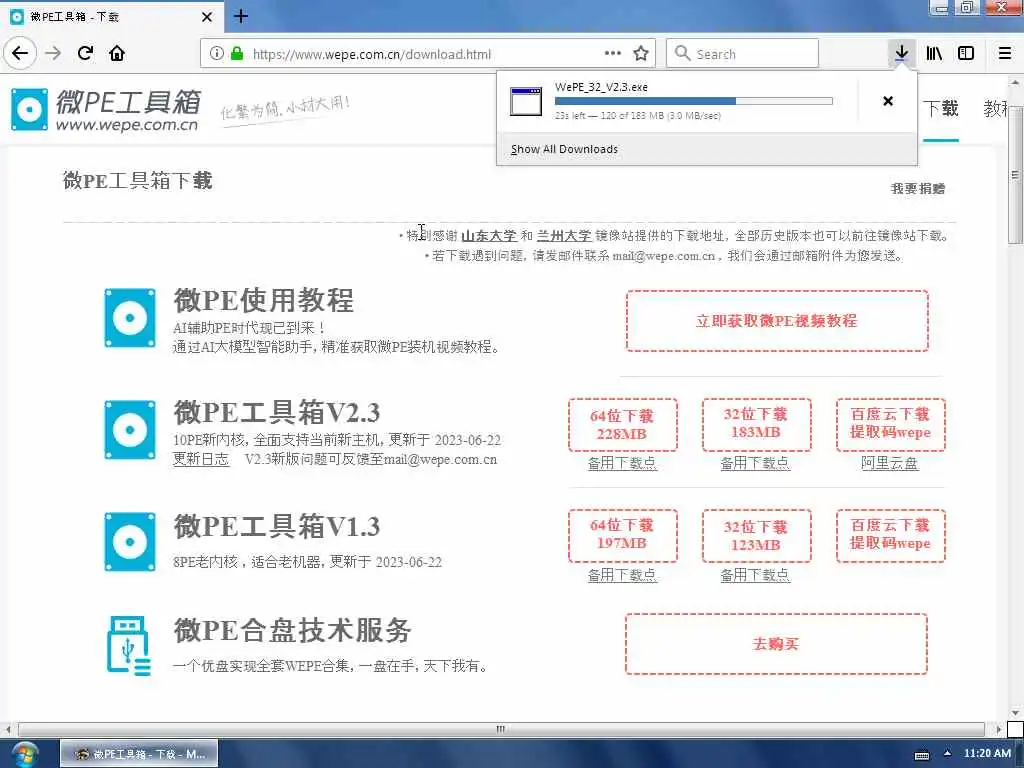Image resolution: width=1024 pixels, height=768 pixels.
Task: Open the 阿里云盘 link
Action: point(889,463)
